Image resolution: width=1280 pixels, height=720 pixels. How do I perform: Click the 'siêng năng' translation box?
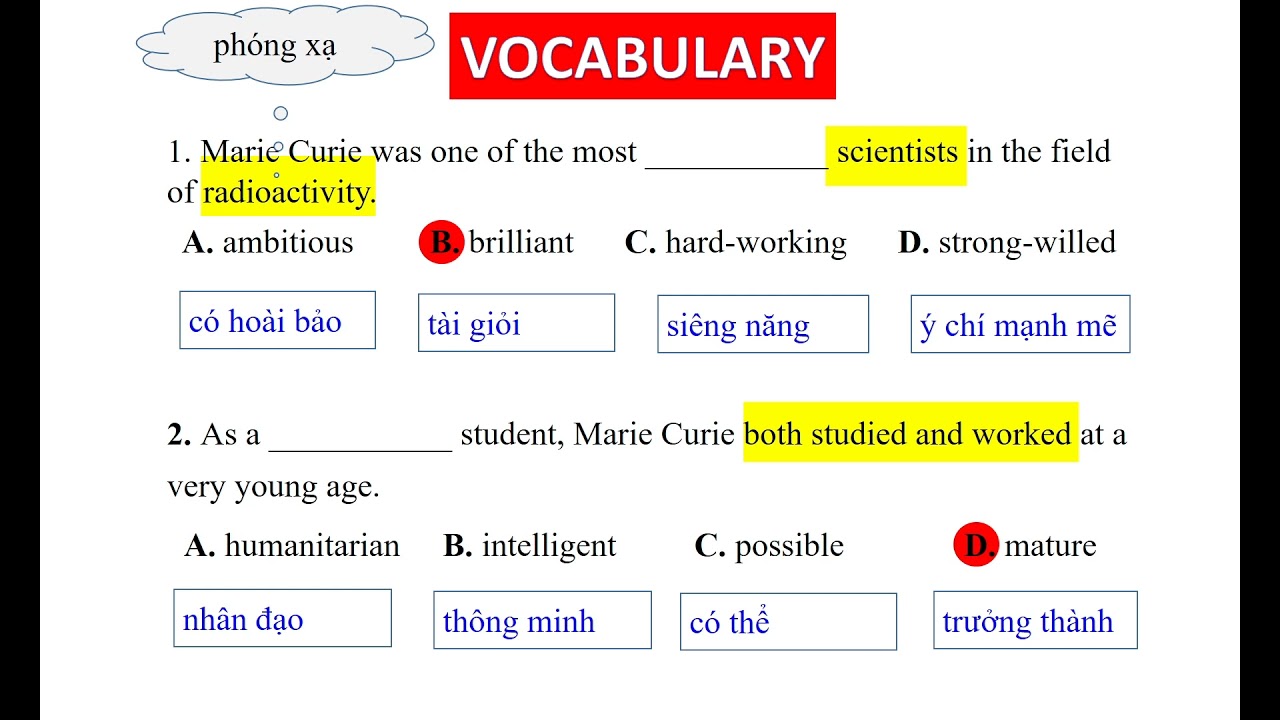763,324
